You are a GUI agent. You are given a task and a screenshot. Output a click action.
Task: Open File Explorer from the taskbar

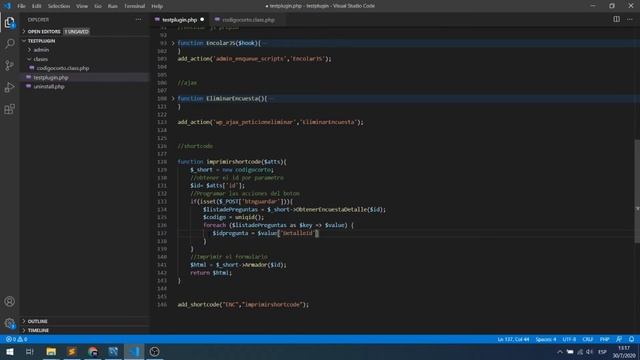point(51,351)
